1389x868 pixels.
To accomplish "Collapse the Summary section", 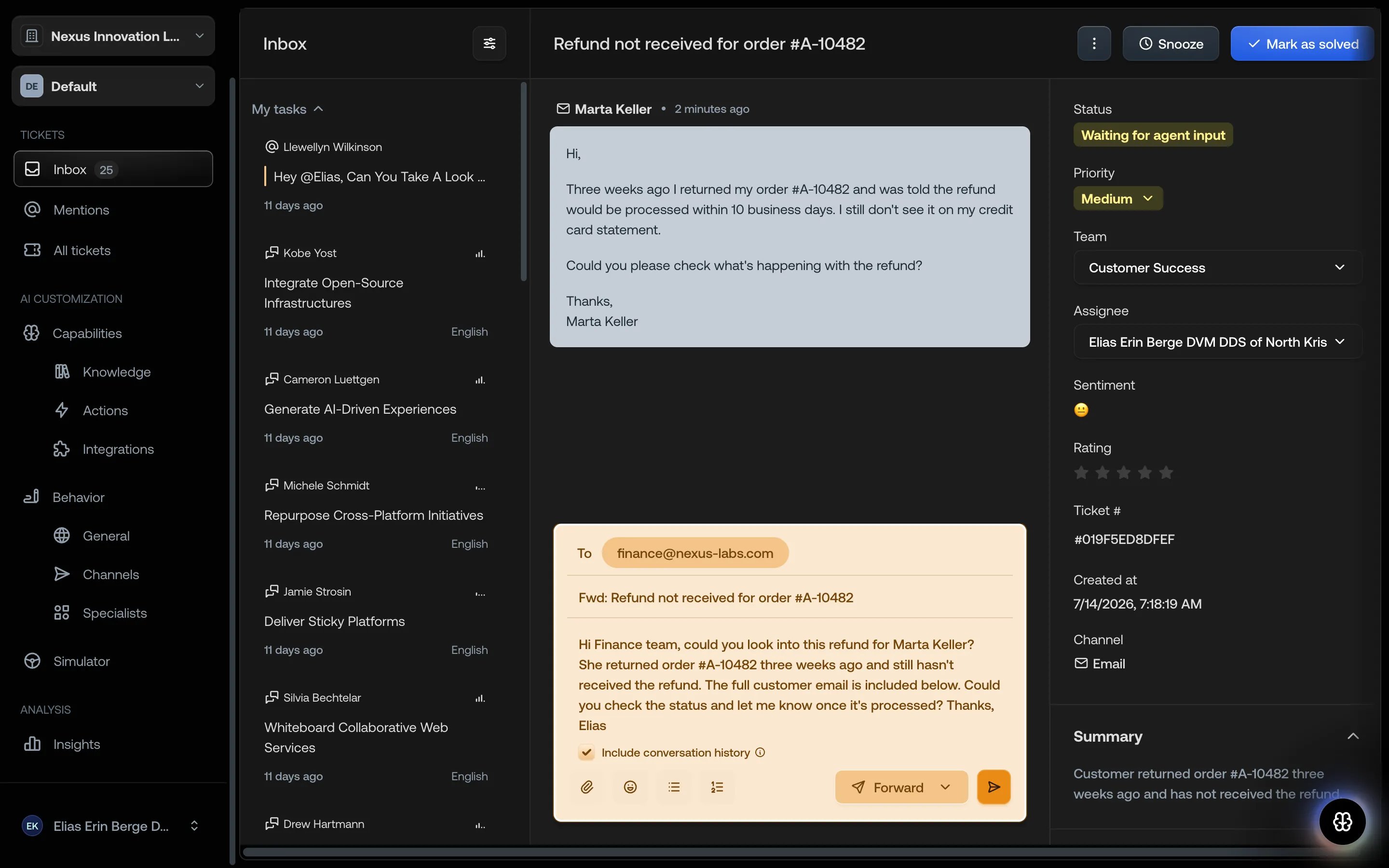I will 1352,736.
